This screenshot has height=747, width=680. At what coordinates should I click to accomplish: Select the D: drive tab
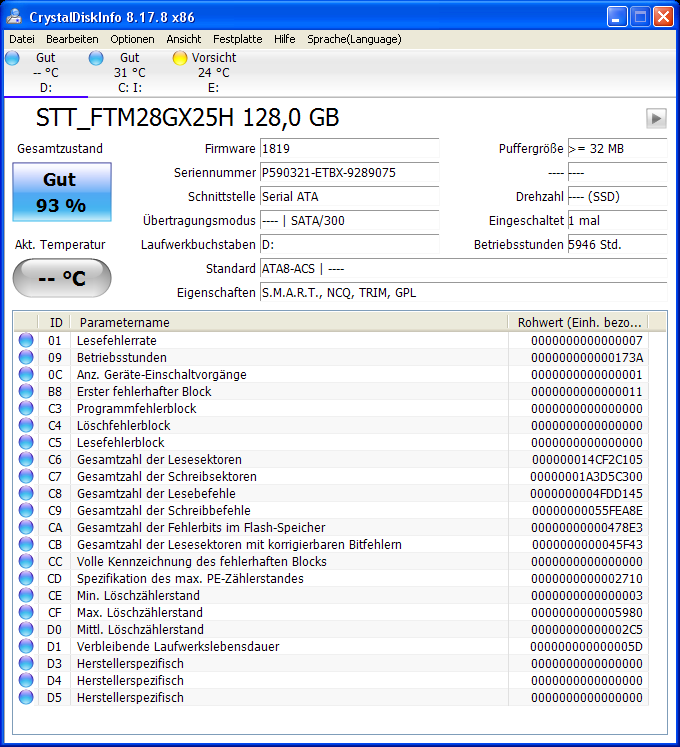(x=46, y=72)
